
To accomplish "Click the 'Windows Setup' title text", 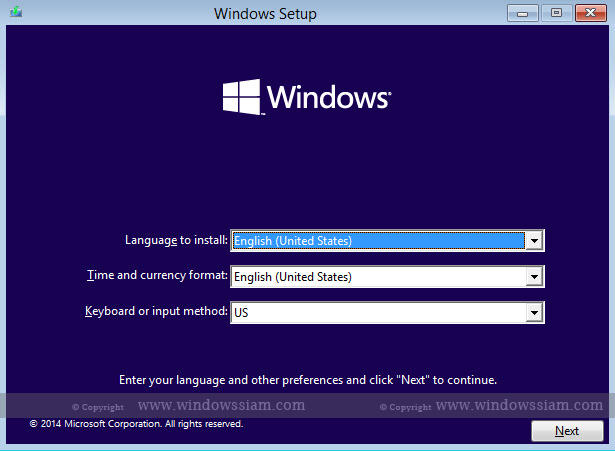I will 265,14.
